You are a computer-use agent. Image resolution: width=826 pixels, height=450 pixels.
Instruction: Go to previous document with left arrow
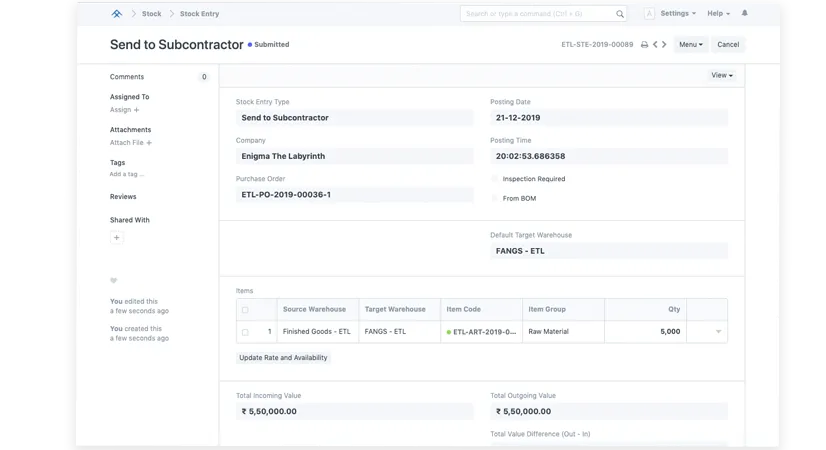(x=655, y=45)
